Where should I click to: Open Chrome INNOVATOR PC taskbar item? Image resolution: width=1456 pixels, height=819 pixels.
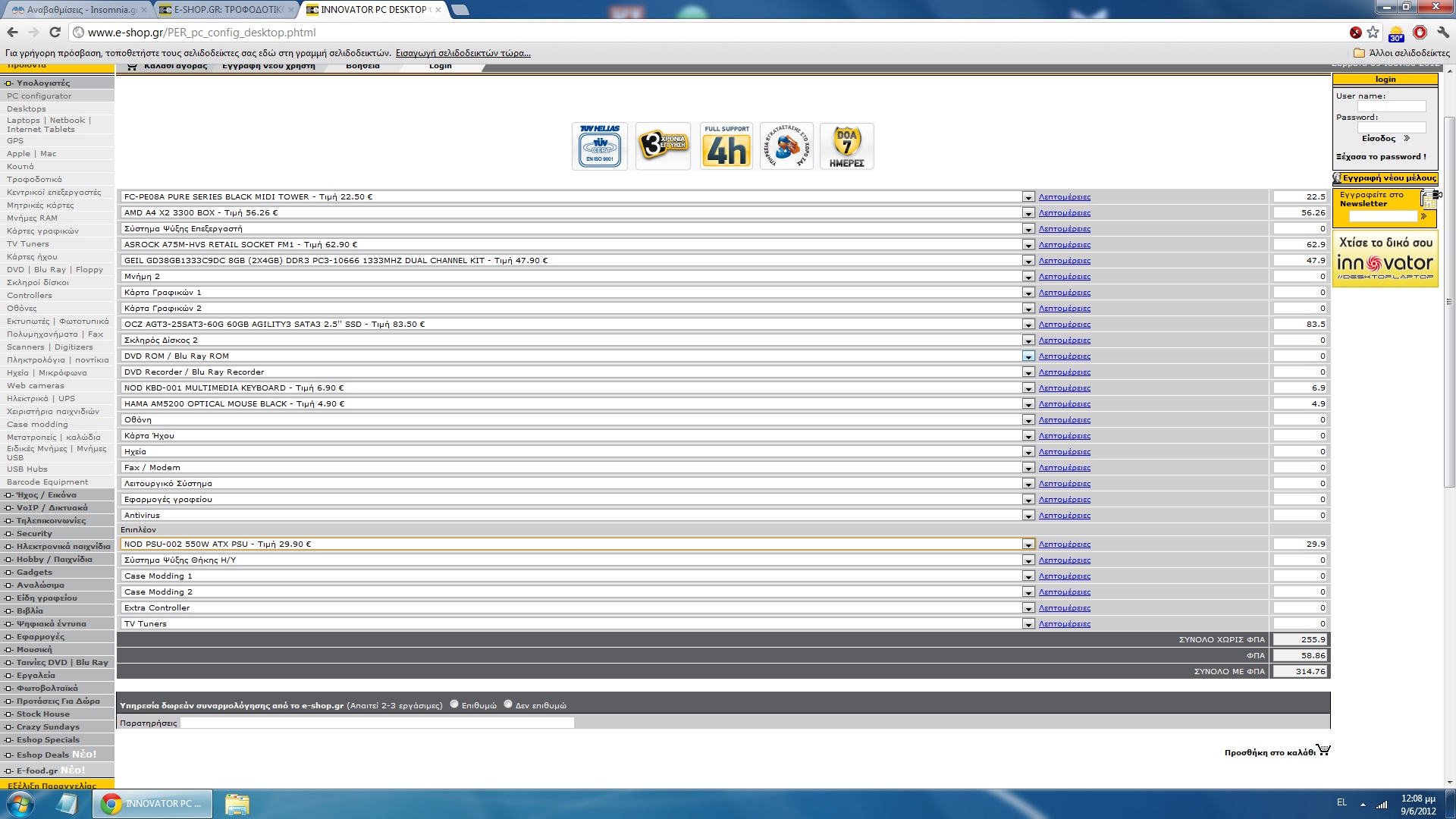(152, 804)
